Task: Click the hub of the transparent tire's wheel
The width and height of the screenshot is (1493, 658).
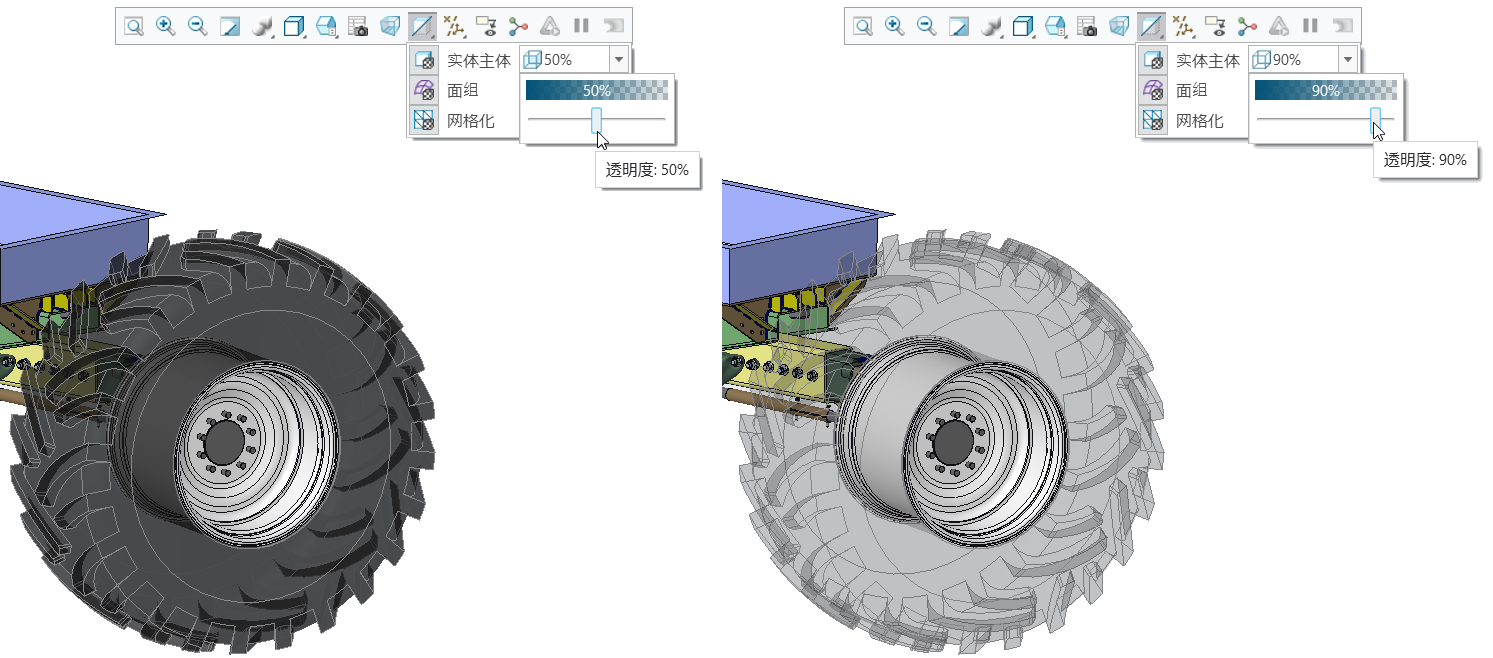Action: (955, 440)
